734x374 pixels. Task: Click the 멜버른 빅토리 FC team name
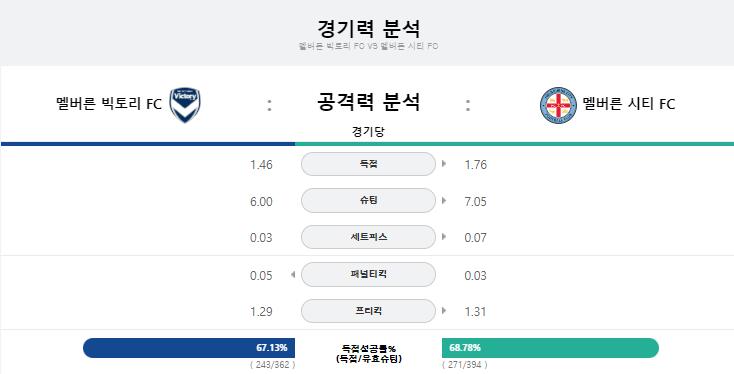click(109, 103)
